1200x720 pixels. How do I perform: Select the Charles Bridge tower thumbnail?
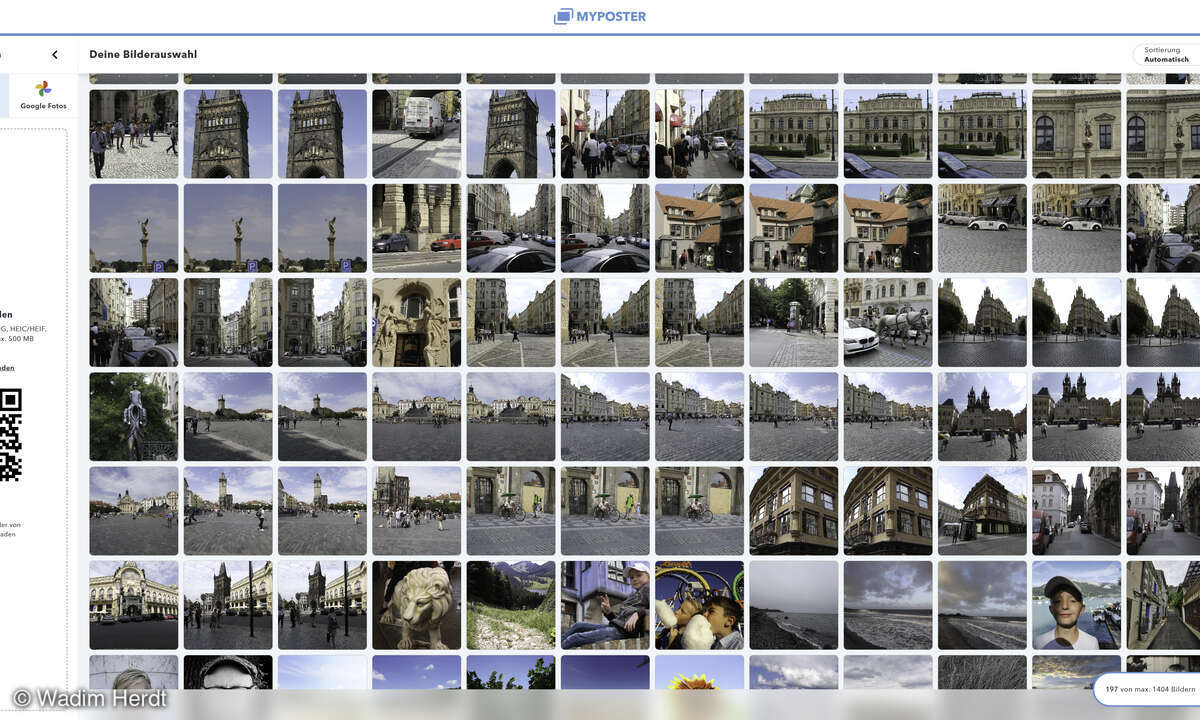tap(227, 132)
